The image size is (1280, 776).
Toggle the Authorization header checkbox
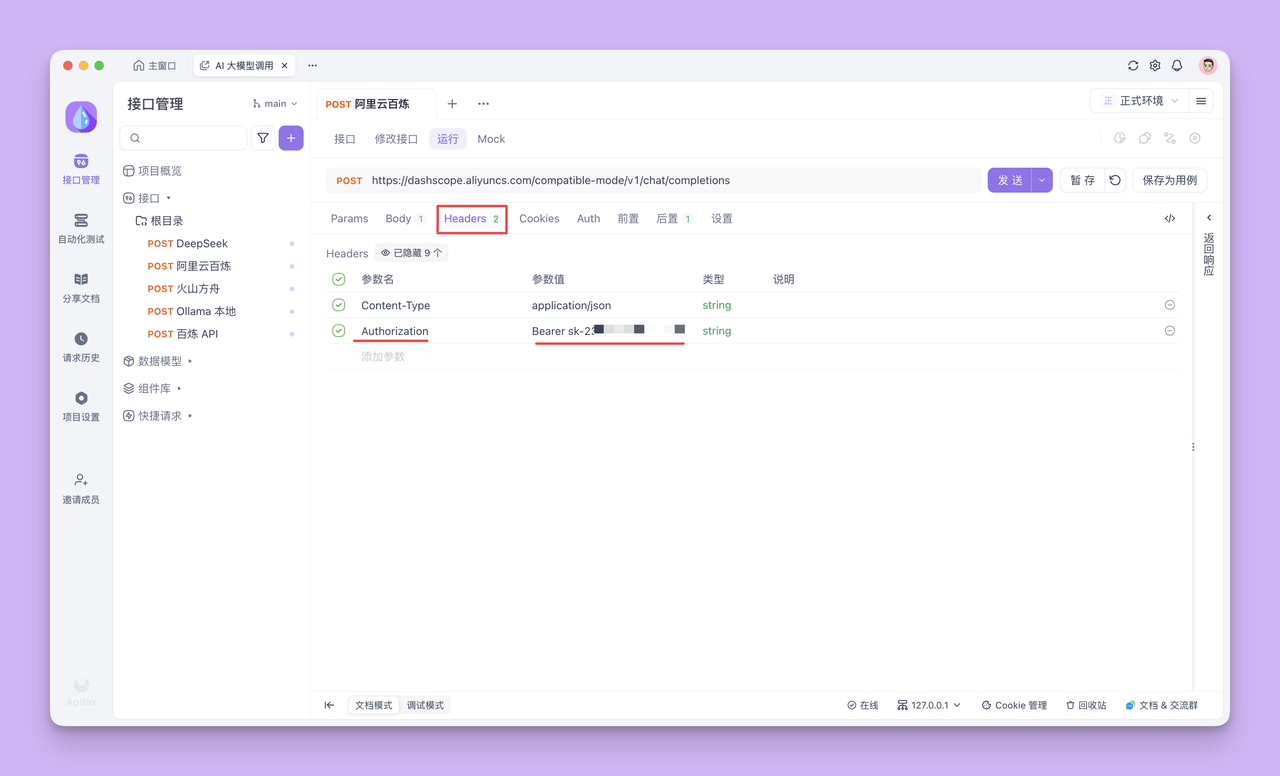pyautogui.click(x=339, y=331)
